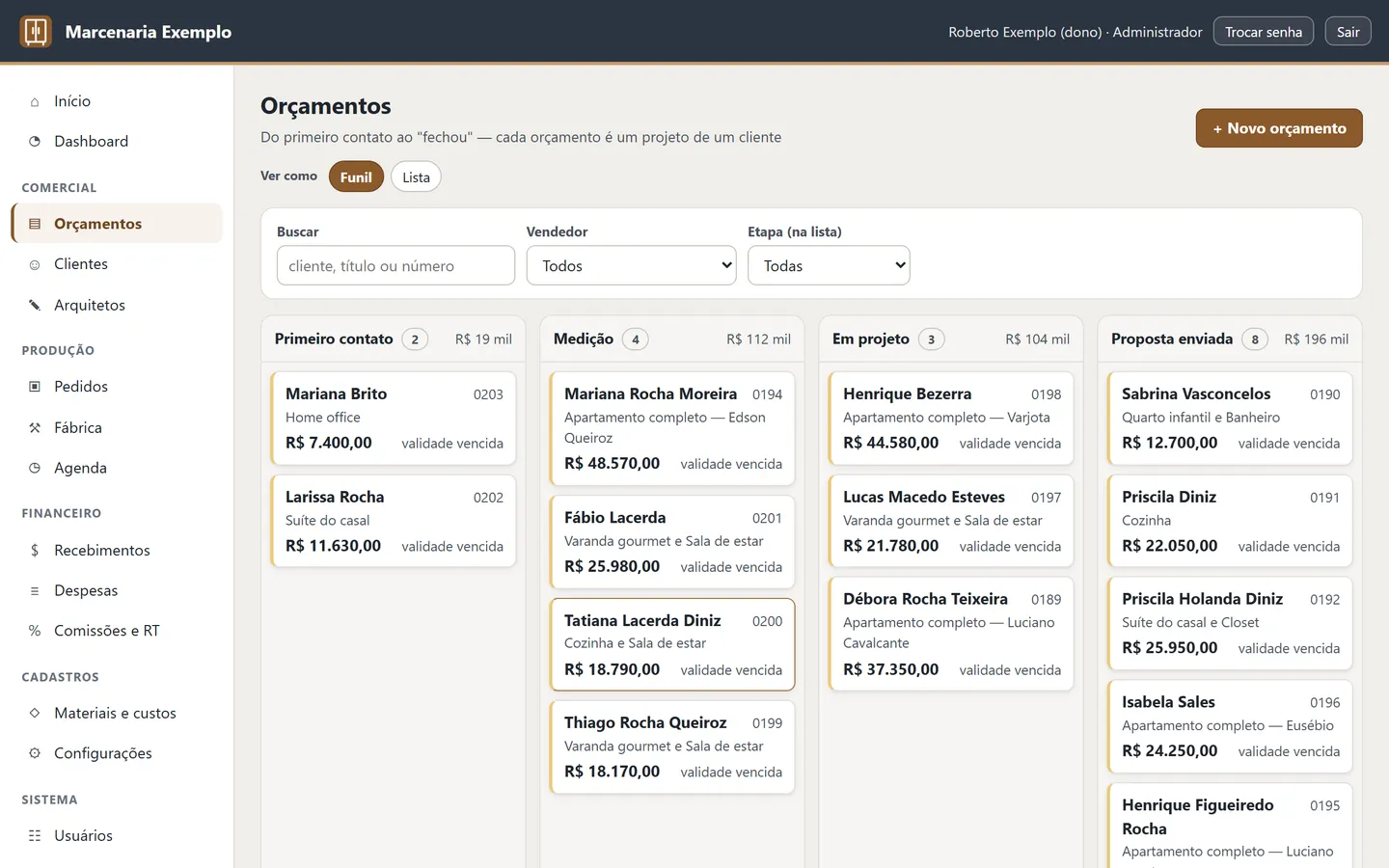Click the Em projeto column heading

coord(871,339)
